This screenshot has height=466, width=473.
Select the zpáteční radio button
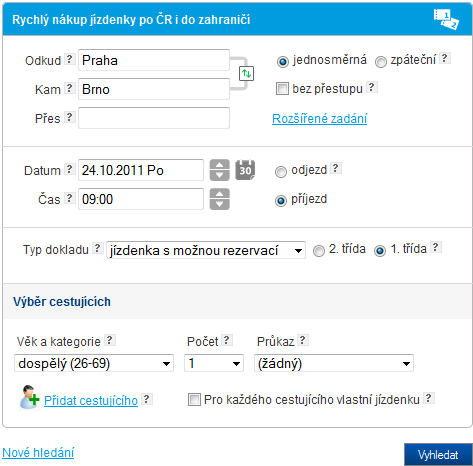coord(381,62)
